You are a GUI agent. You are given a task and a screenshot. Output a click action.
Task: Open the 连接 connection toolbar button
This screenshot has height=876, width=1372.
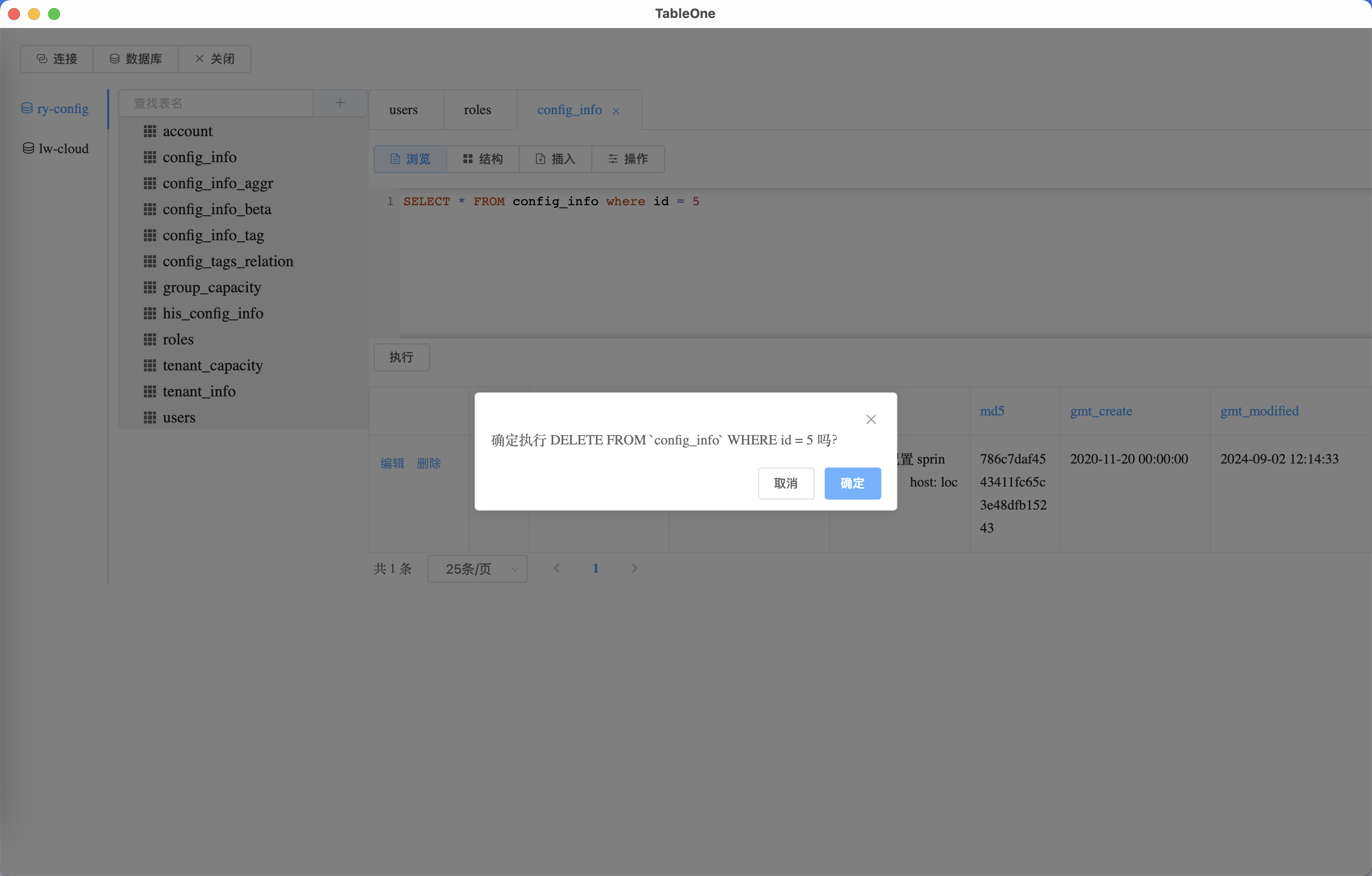click(57, 59)
